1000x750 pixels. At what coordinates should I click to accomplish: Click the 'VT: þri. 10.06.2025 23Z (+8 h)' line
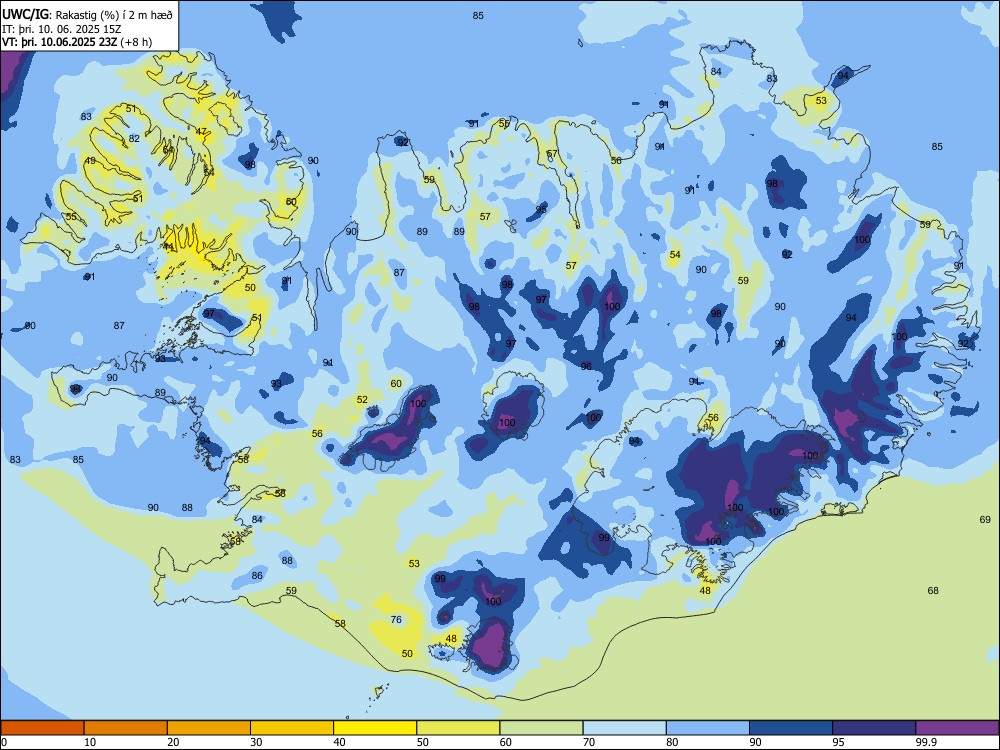point(77,42)
